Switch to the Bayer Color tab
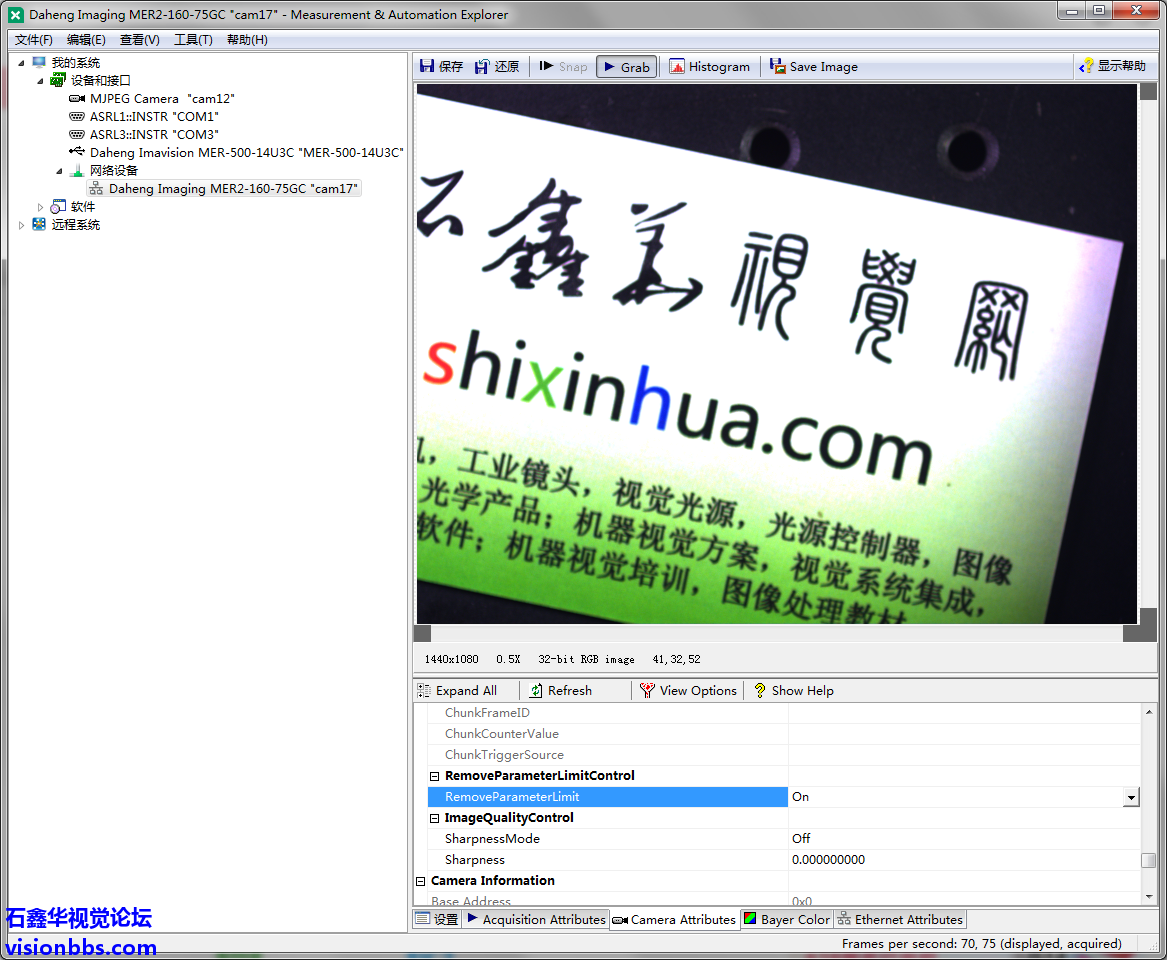 pos(786,920)
